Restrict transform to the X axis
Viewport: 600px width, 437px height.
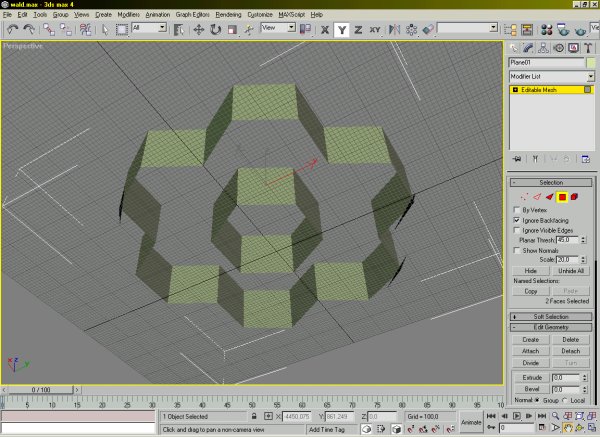(323, 30)
